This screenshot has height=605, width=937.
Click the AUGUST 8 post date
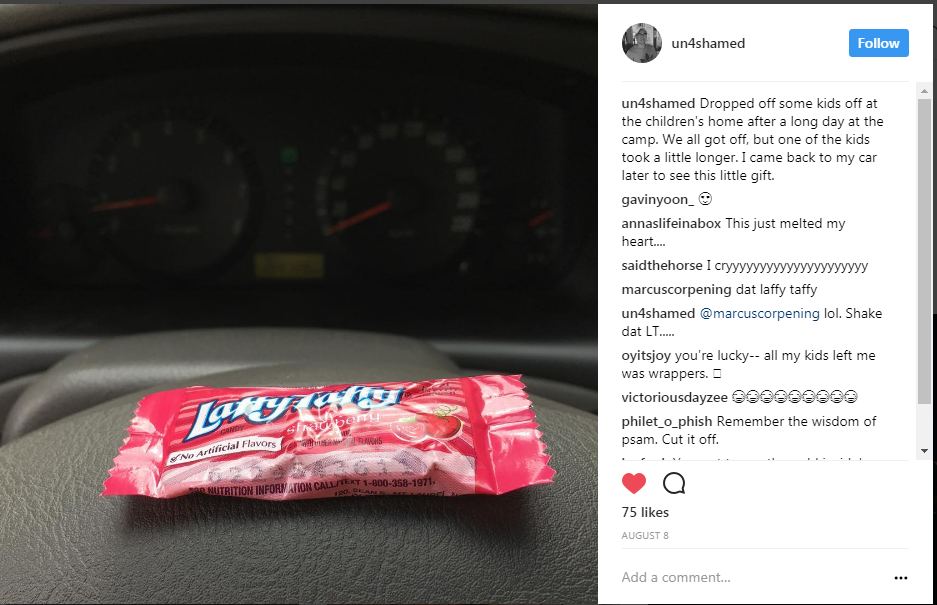pos(645,536)
